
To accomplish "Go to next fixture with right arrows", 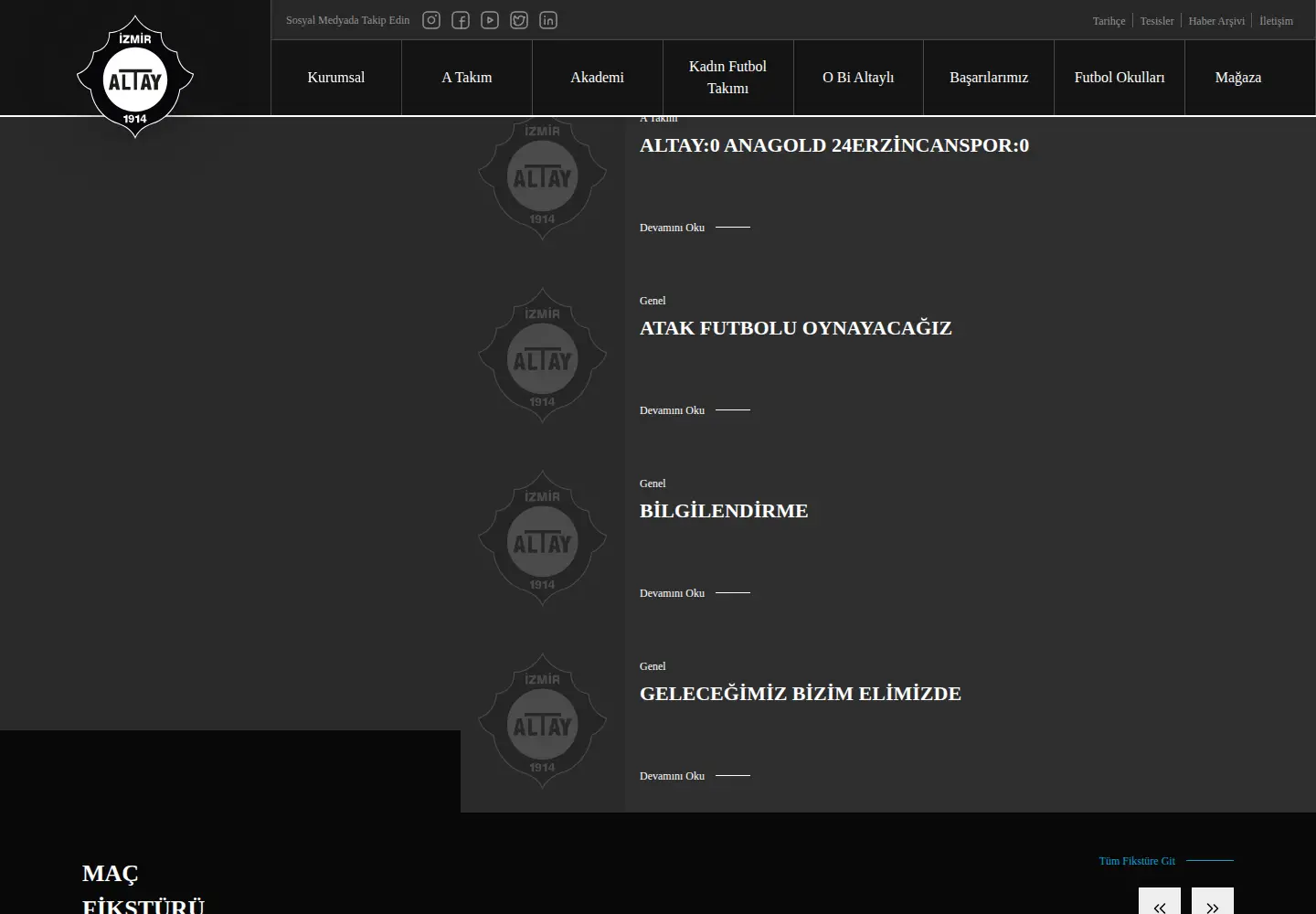I will click(x=1213, y=901).
